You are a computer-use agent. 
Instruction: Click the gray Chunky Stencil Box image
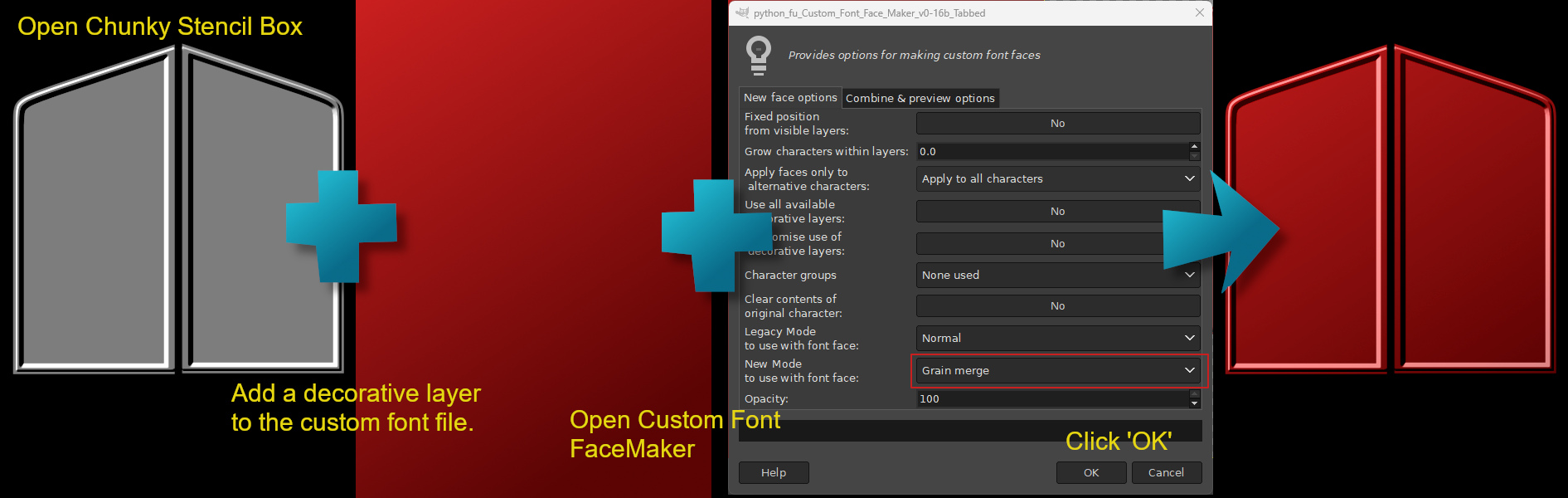(178, 208)
